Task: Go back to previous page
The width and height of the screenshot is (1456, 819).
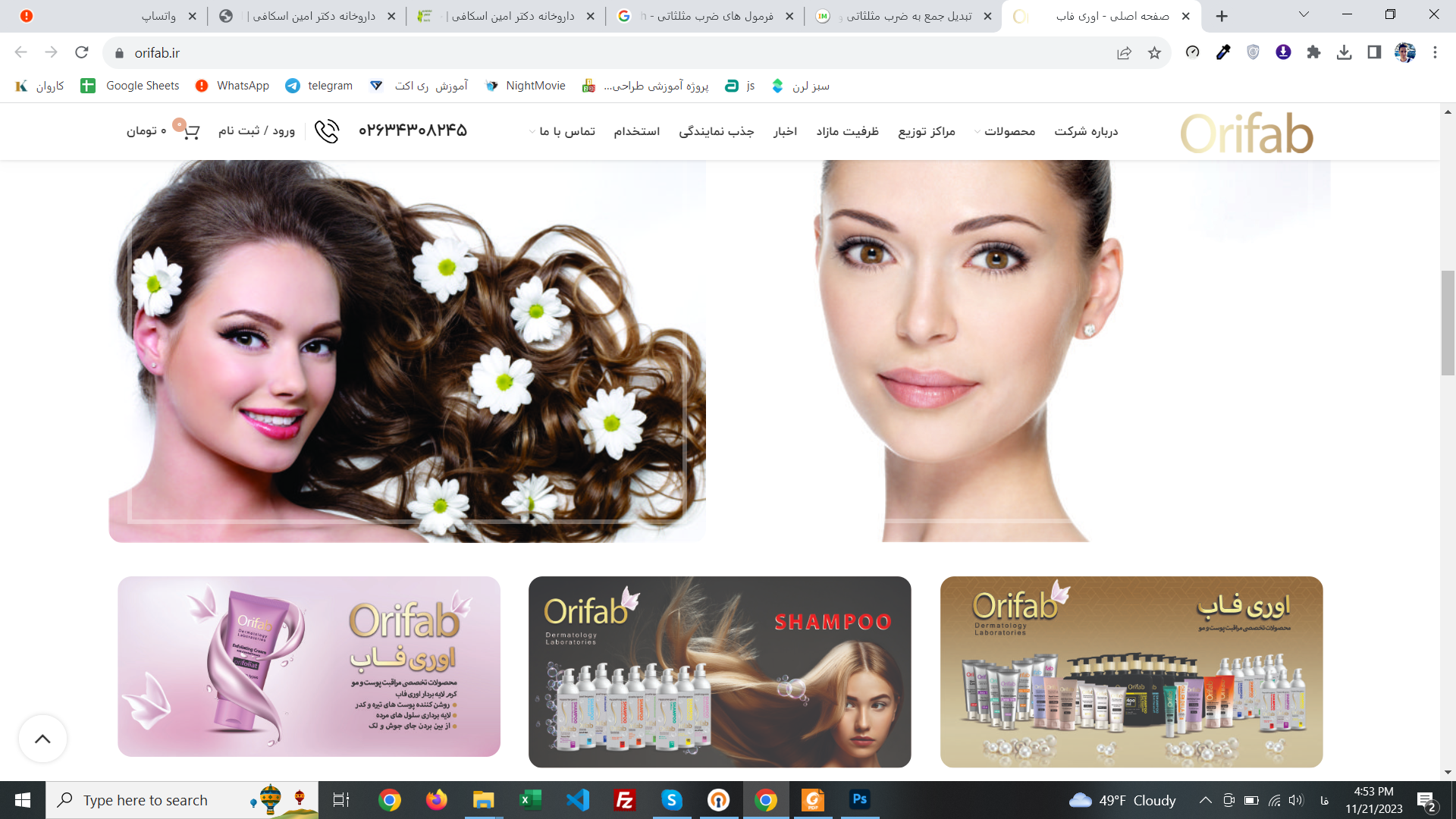Action: pos(20,52)
